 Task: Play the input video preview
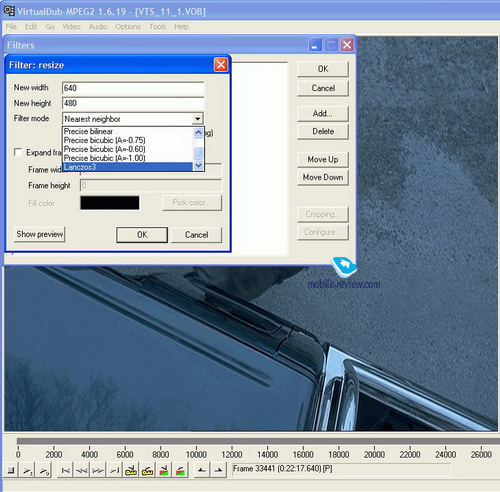click(27, 470)
